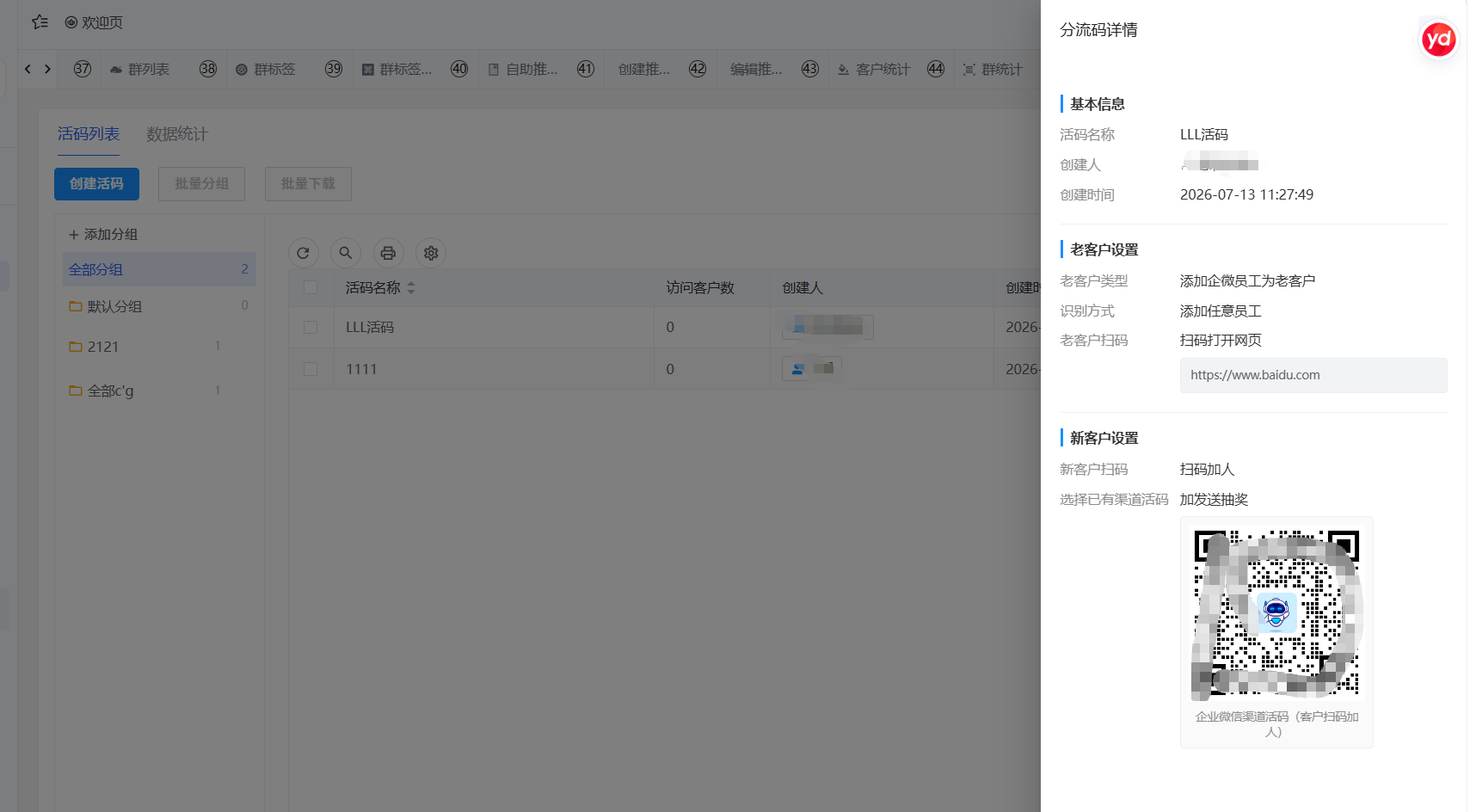The width and height of the screenshot is (1470, 812).
Task: Check the LLL活码 row checkbox
Action: 311,328
